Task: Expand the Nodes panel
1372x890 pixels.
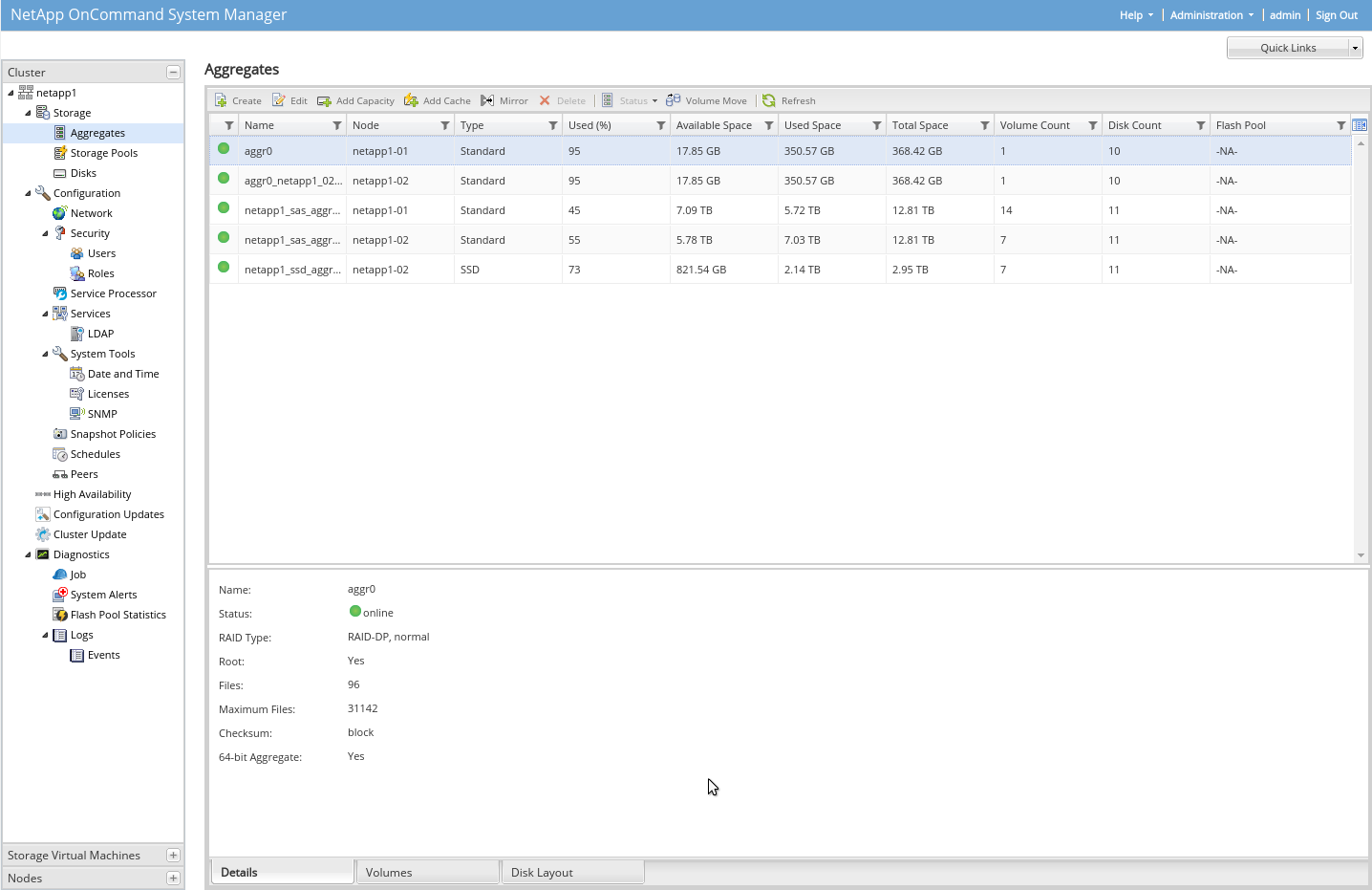Action: pyautogui.click(x=173, y=879)
